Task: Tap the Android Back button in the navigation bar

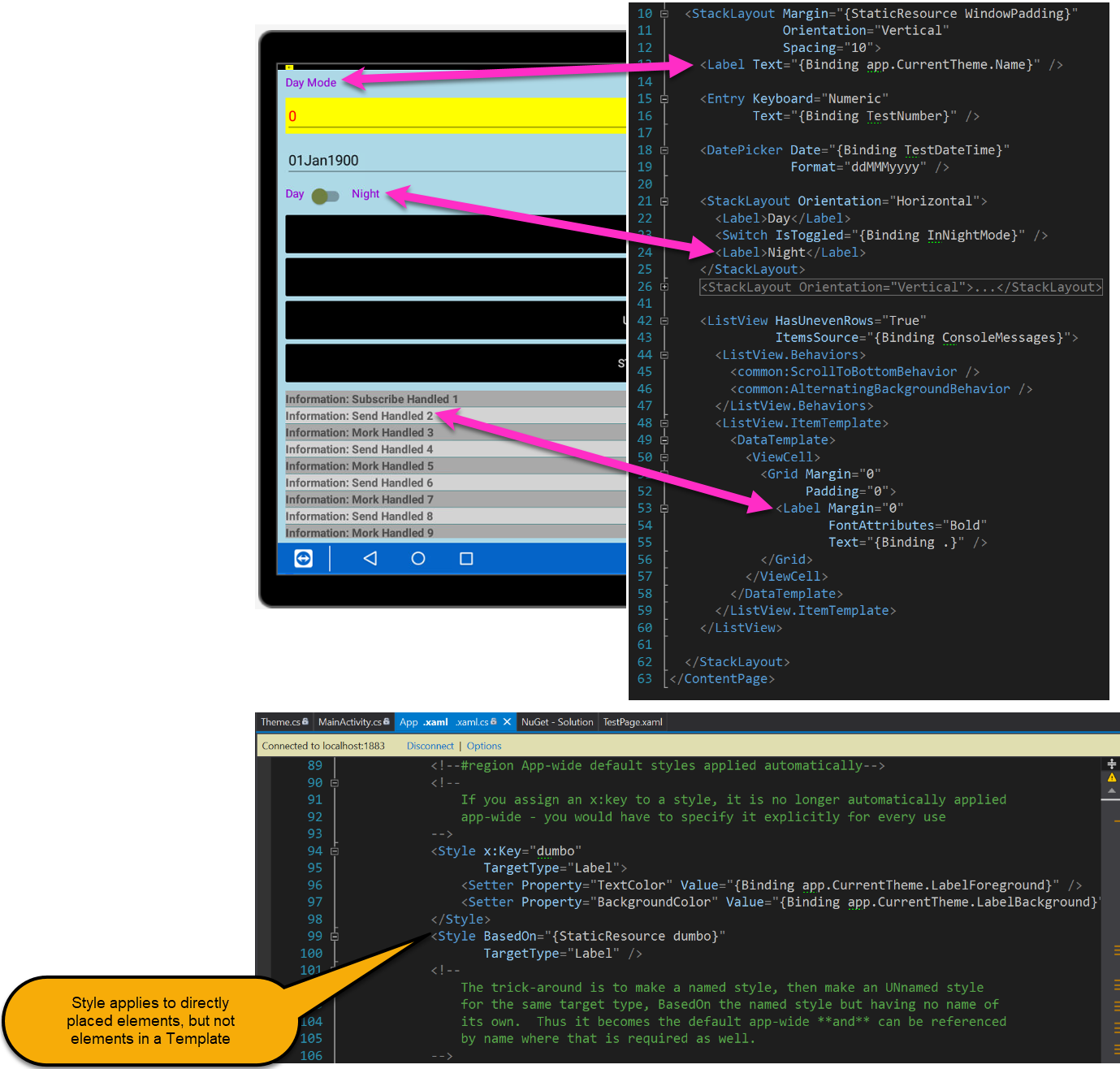Action: pyautogui.click(x=370, y=558)
